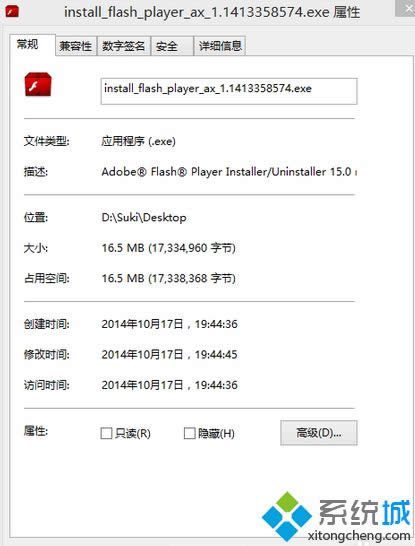Click the large red Flash Player file icon

[x=38, y=84]
